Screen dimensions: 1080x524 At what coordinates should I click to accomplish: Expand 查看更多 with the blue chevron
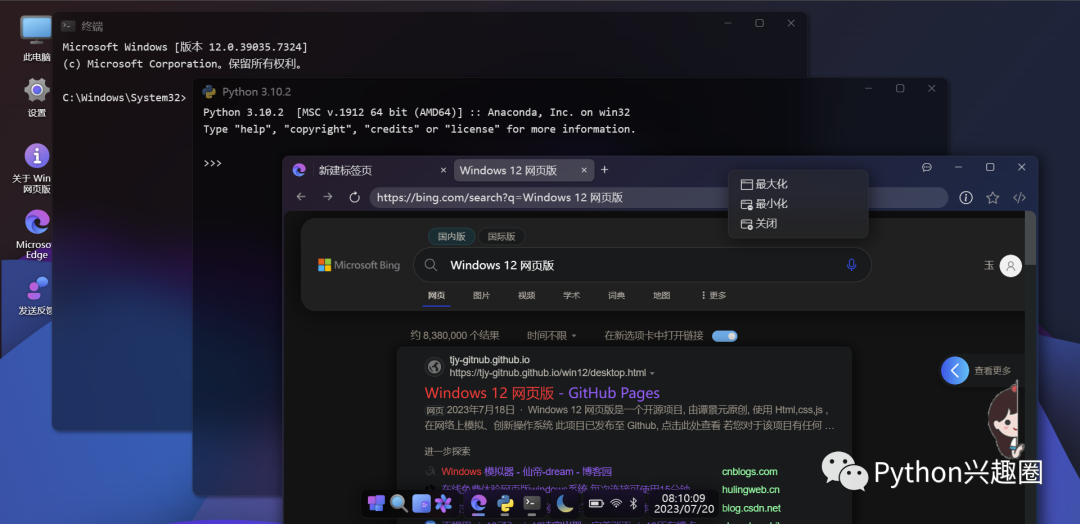pos(955,371)
